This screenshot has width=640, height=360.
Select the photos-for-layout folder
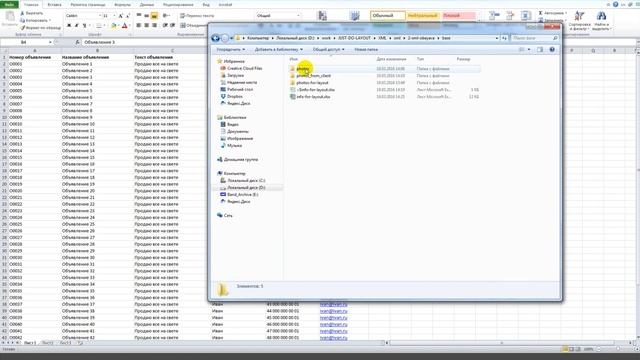[312, 82]
